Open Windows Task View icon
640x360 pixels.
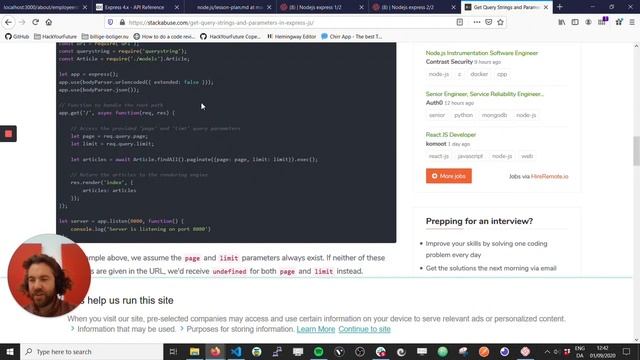(x=173, y=352)
